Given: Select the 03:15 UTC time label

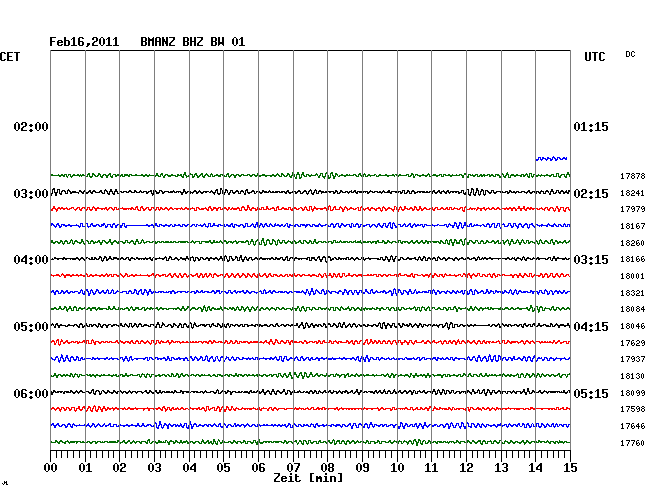Looking at the screenshot, I should click(x=591, y=260).
